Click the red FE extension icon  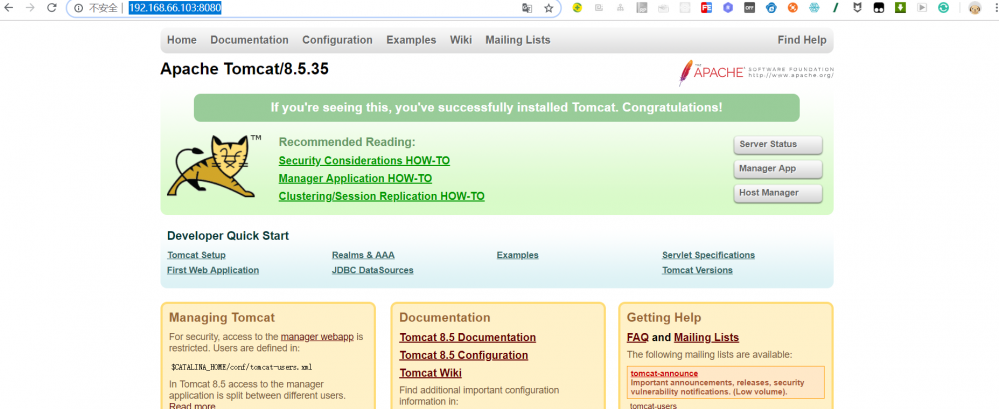pos(707,8)
